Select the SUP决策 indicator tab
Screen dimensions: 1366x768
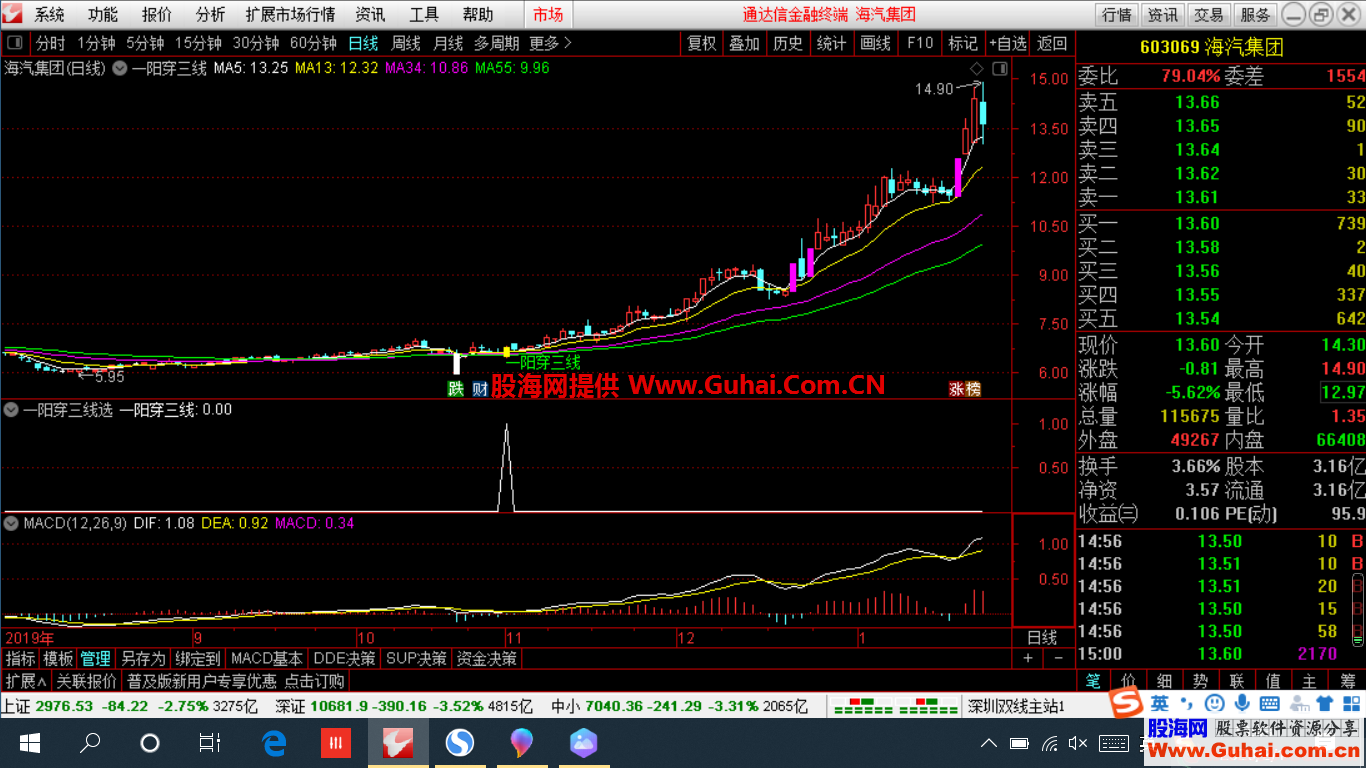tap(416, 659)
